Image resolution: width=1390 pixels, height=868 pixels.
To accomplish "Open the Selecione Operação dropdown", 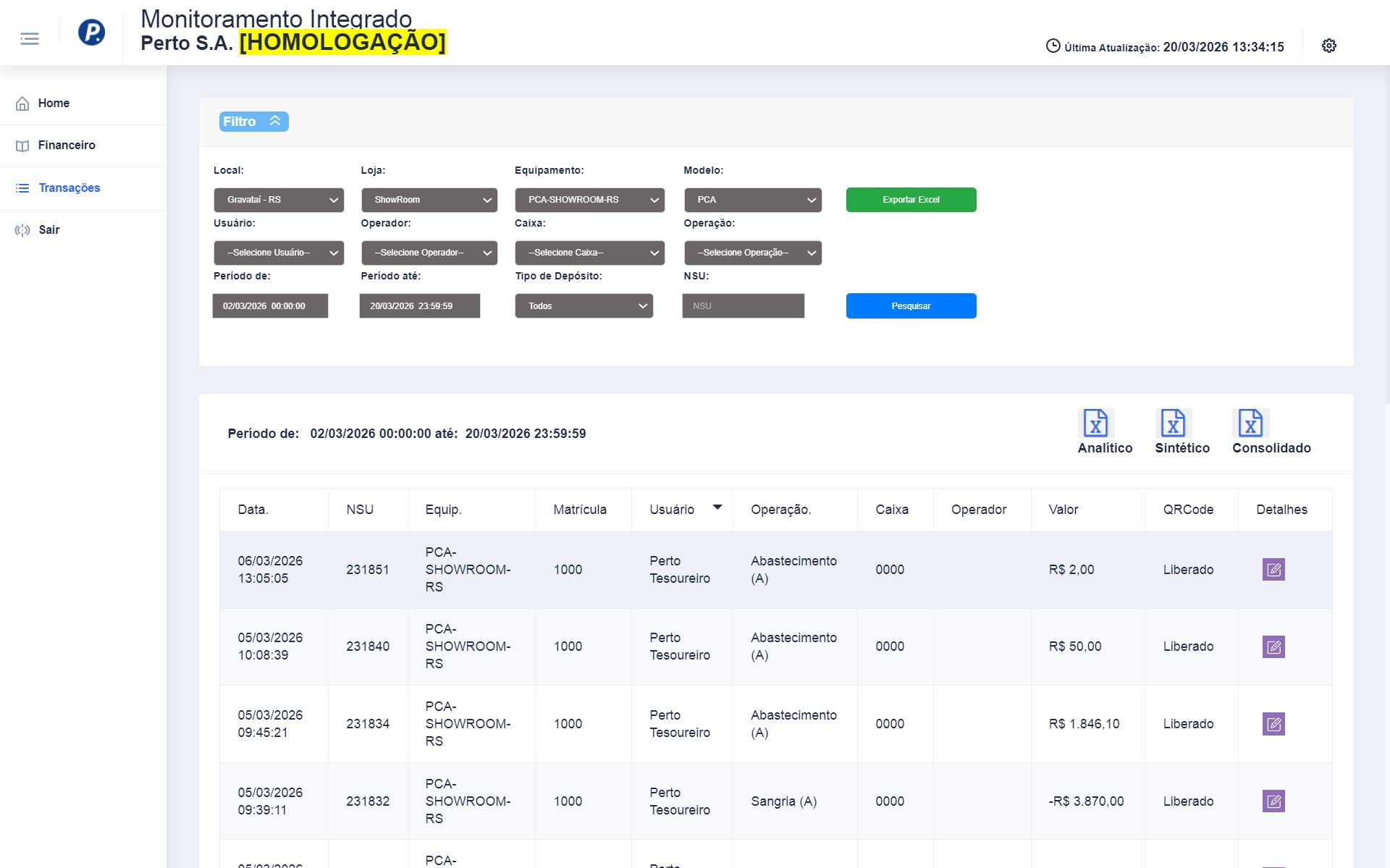I will click(x=752, y=253).
